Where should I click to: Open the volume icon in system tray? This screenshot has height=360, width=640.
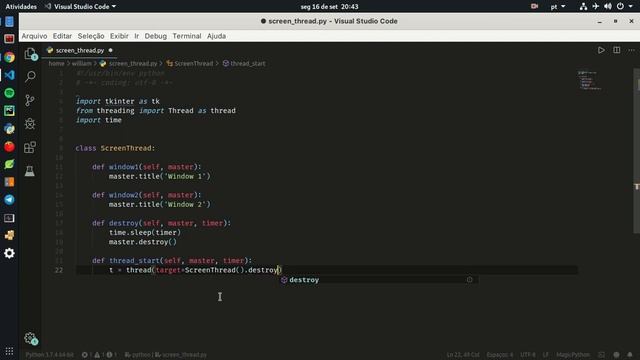point(608,7)
